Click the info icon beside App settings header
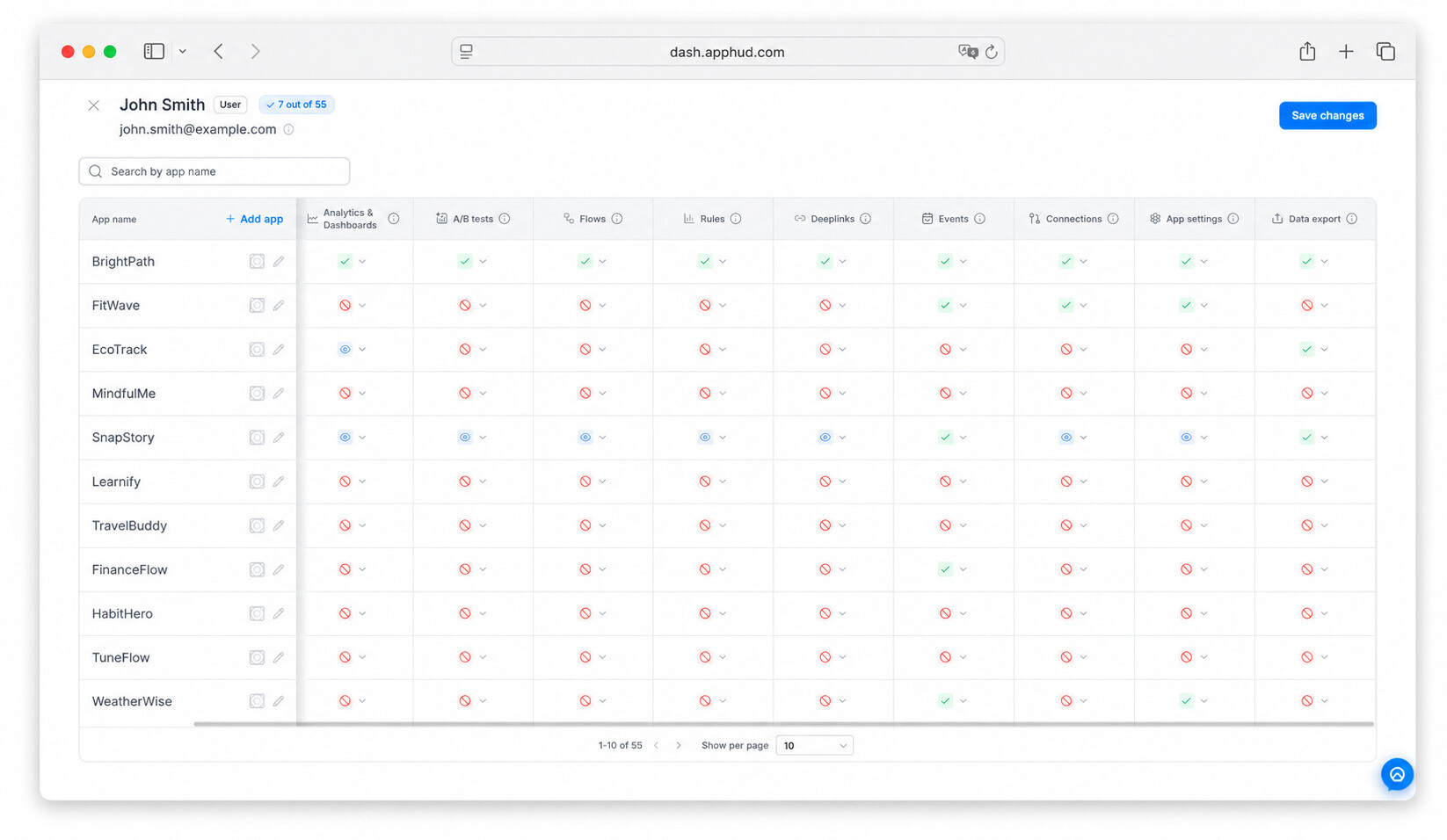This screenshot has height=840, width=1447. [x=1233, y=219]
